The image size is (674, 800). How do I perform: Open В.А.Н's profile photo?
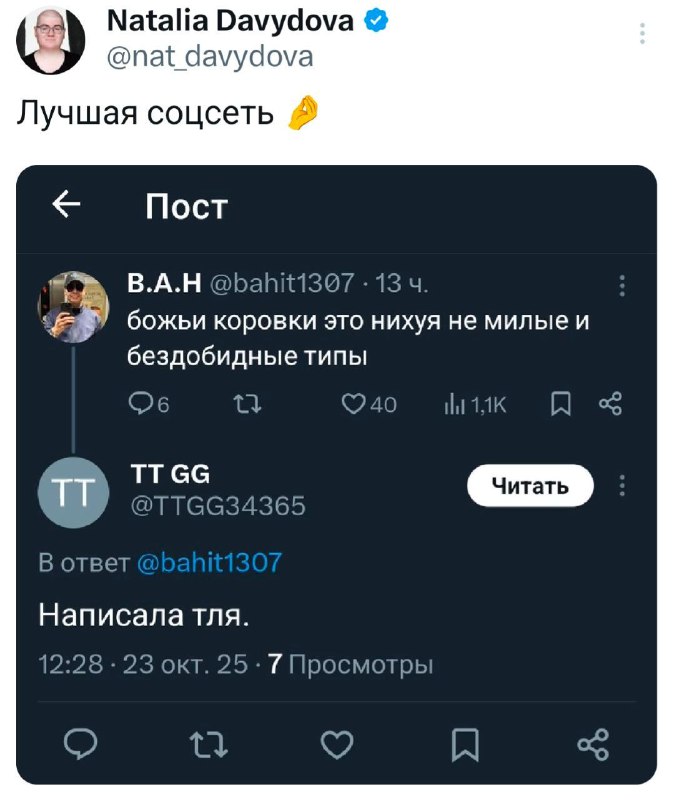coord(74,306)
